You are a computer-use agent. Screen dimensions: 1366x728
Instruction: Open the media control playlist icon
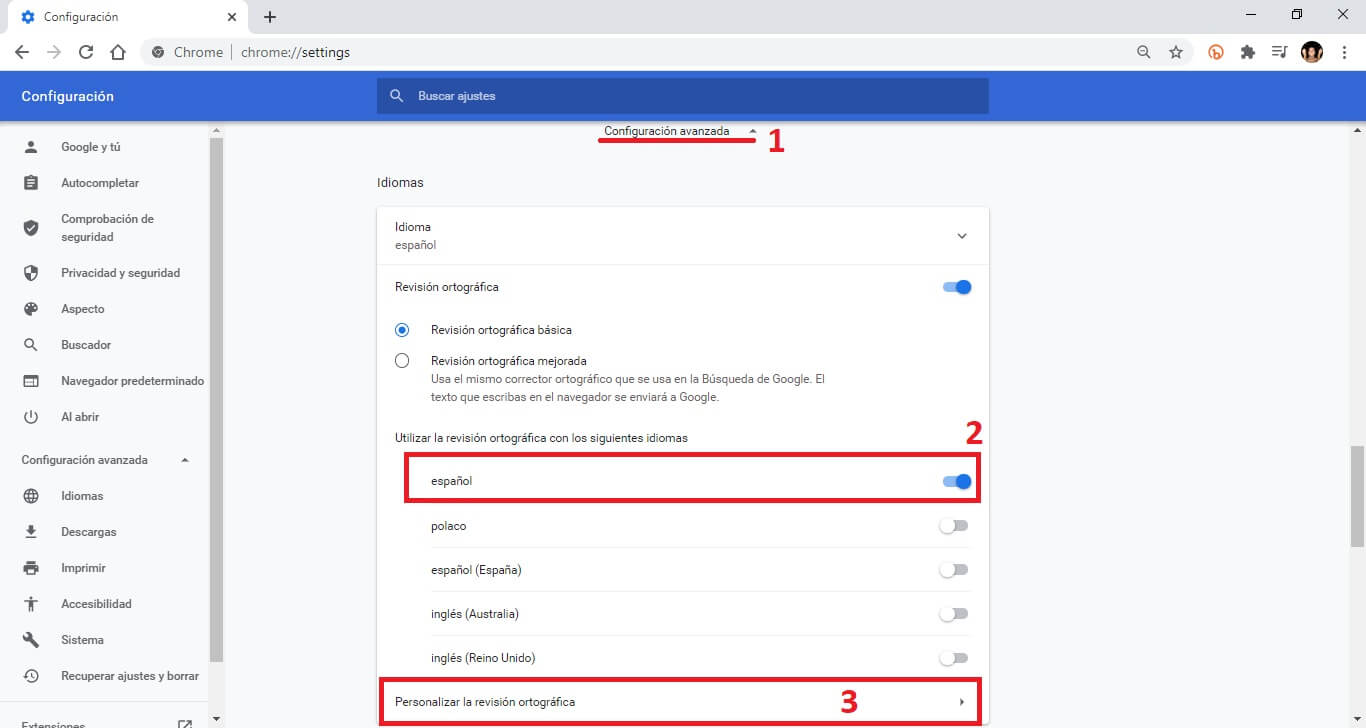point(1279,52)
